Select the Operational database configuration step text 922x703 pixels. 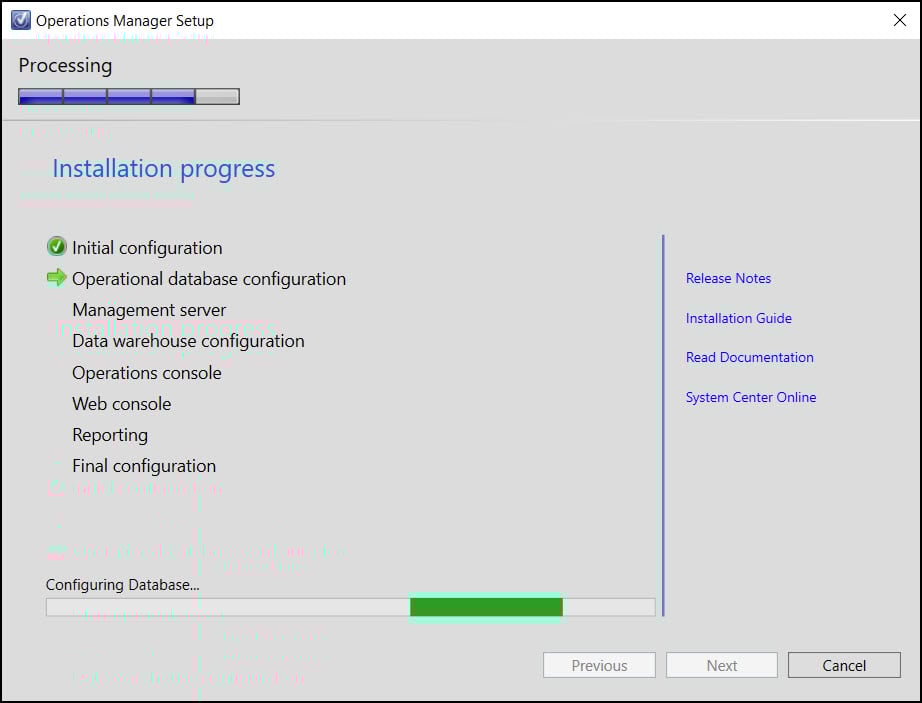[x=209, y=279]
